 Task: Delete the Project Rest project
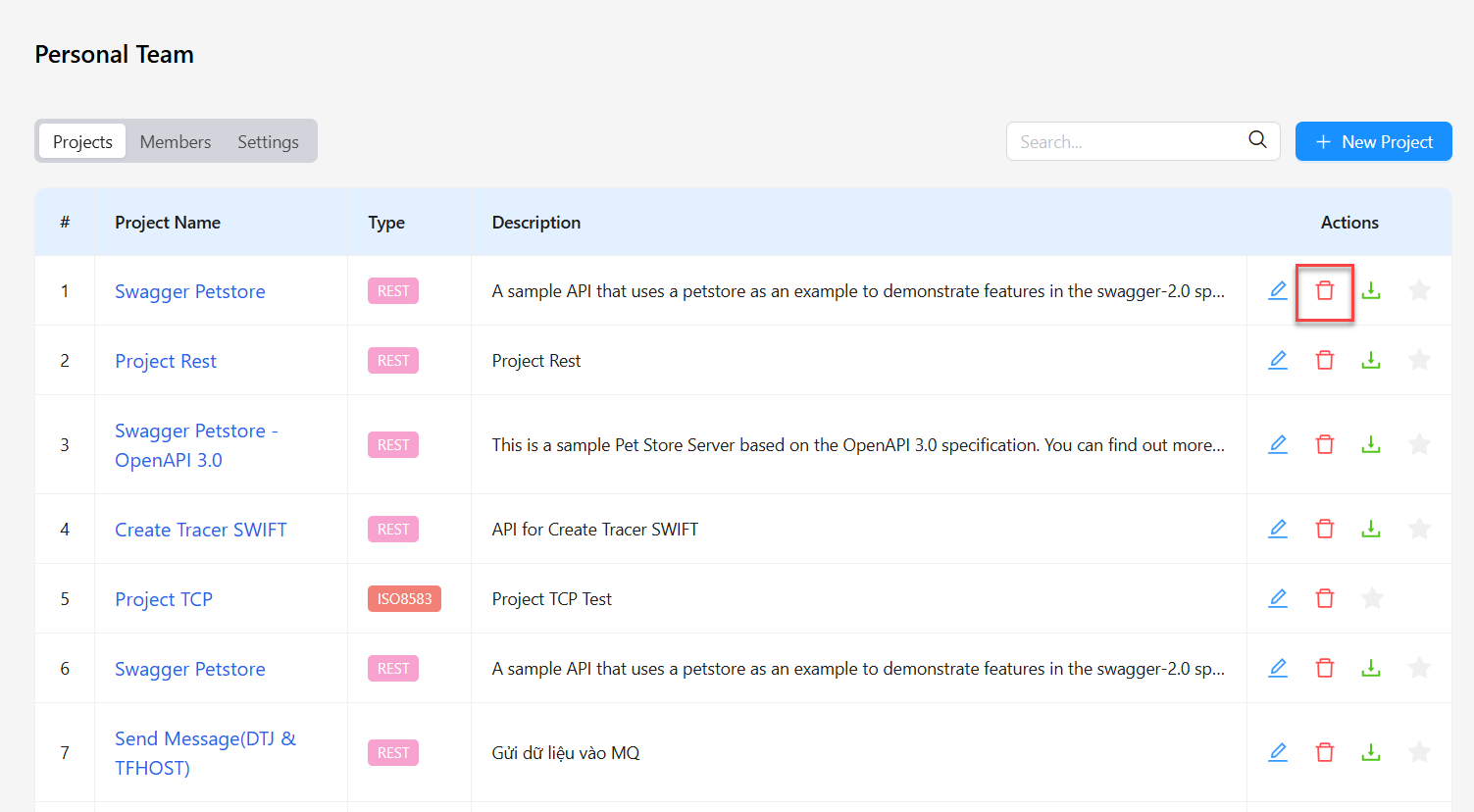tap(1325, 360)
